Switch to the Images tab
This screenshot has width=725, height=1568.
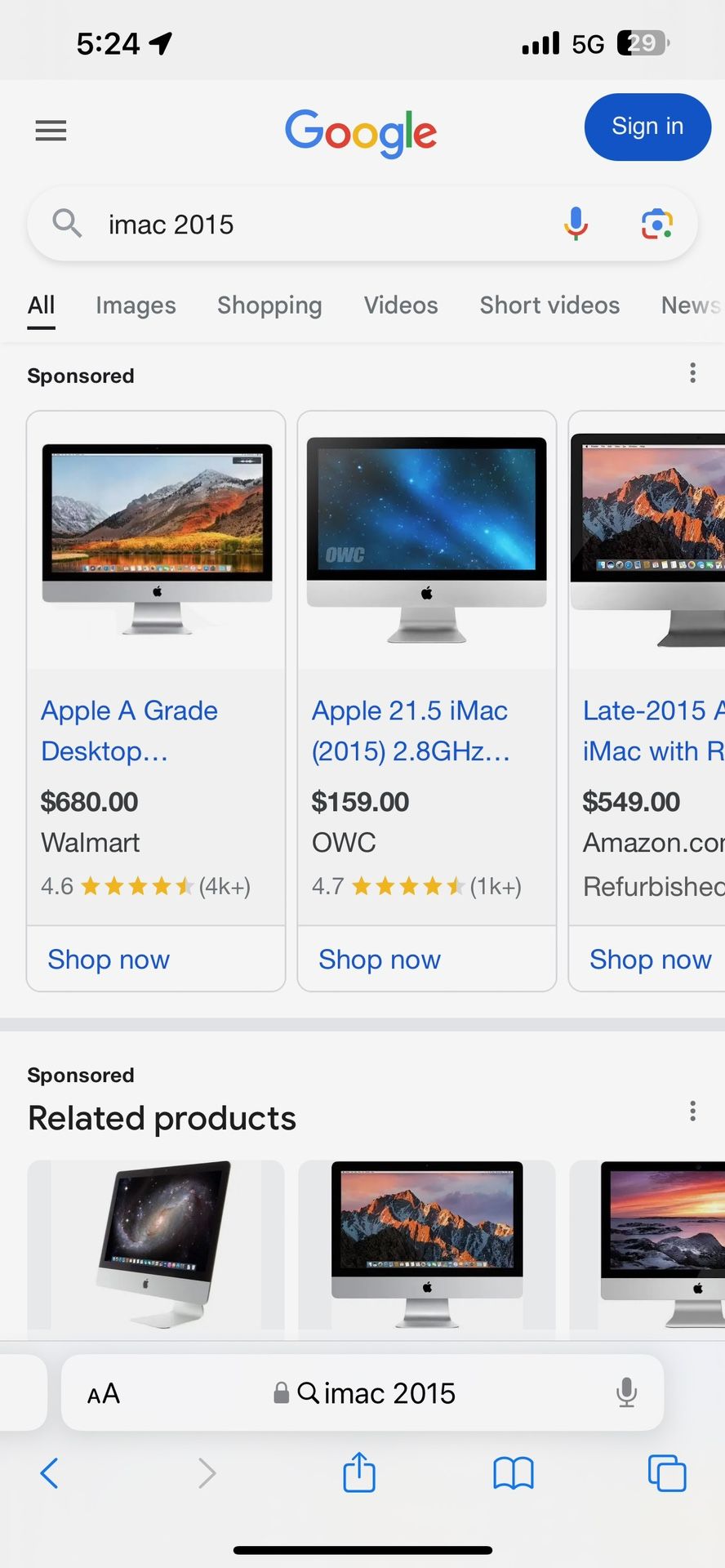click(x=136, y=305)
